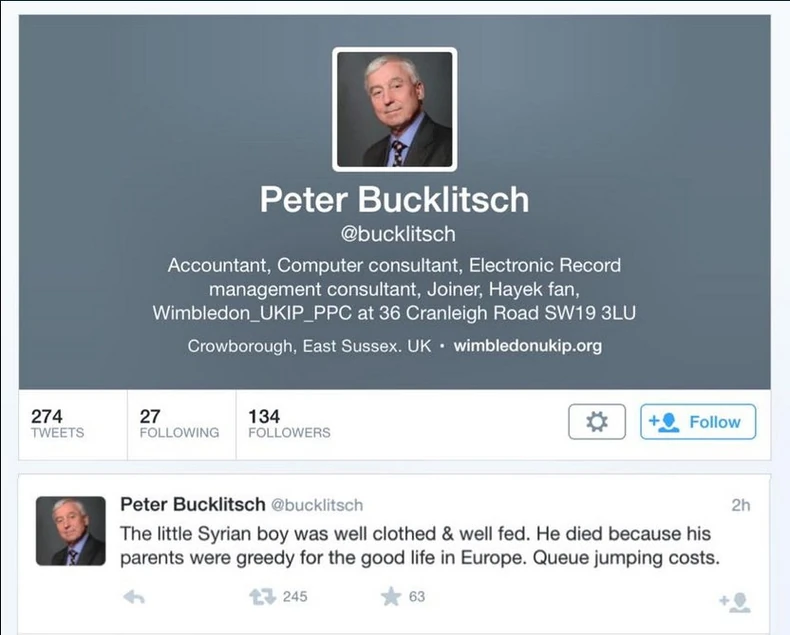The height and width of the screenshot is (635, 790).
Task: Click the @bucklitsch handle in the header
Action: (x=398, y=234)
